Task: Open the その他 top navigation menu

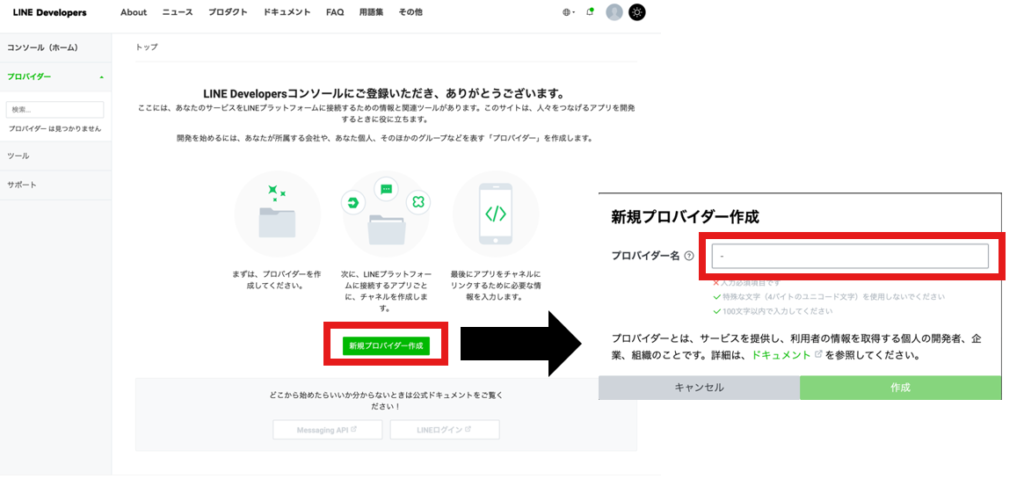Action: click(x=410, y=13)
